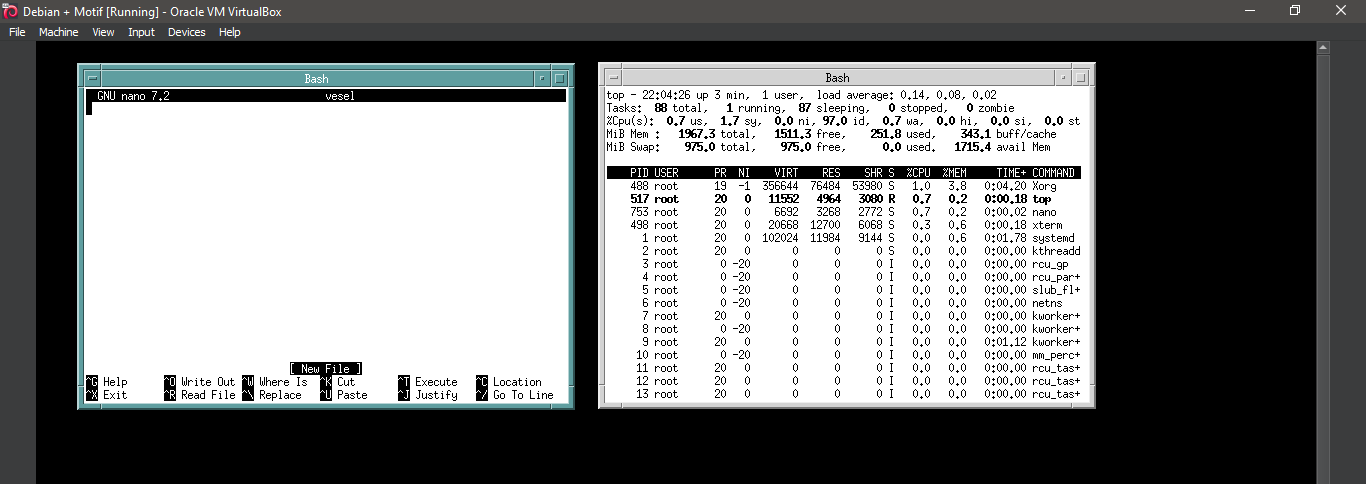
Task: Open the File menu in VirtualBox
Action: [x=17, y=32]
